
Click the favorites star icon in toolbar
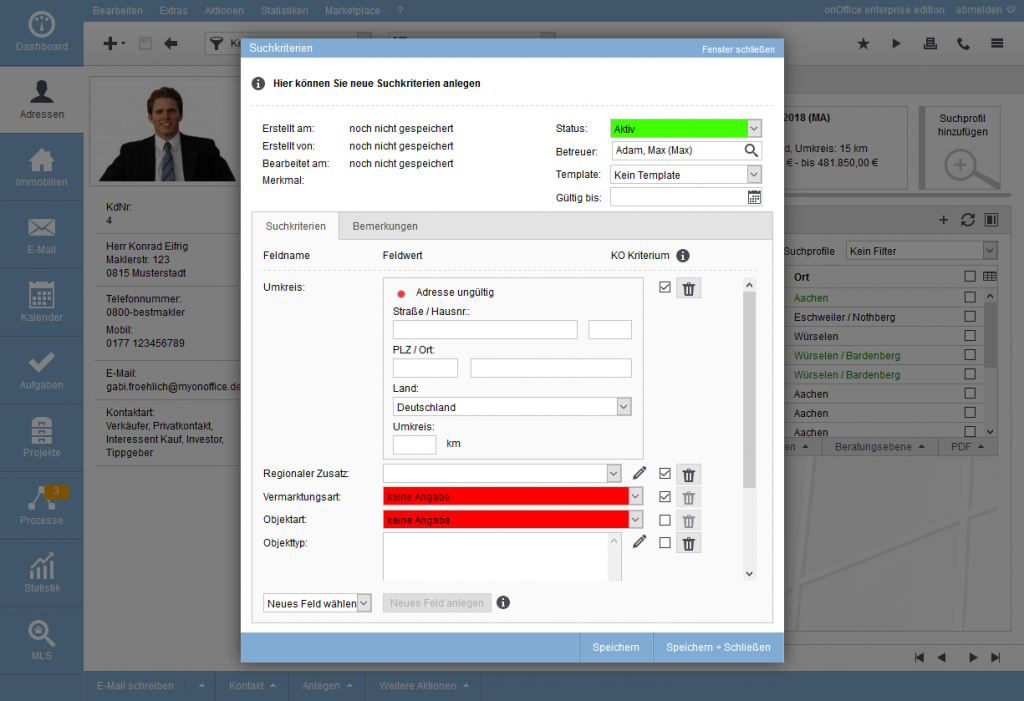[x=864, y=44]
